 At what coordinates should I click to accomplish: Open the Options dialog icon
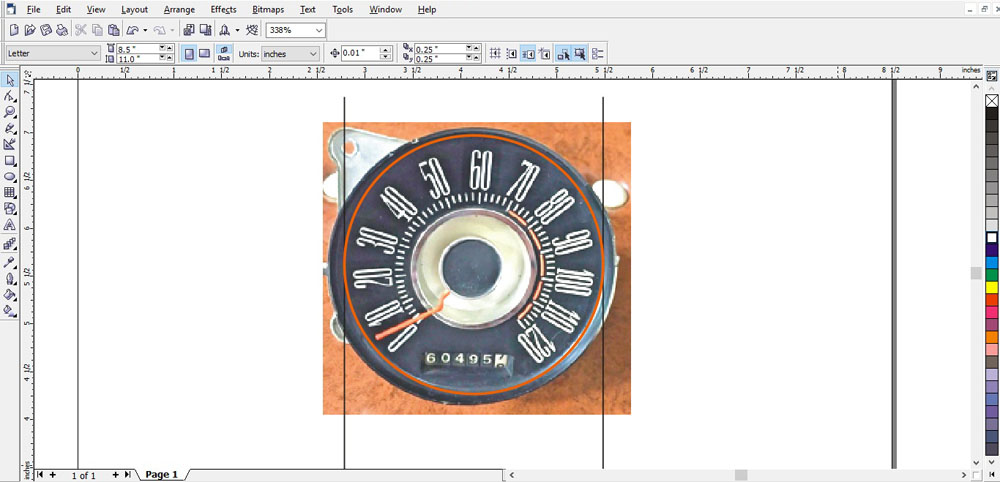coord(598,54)
